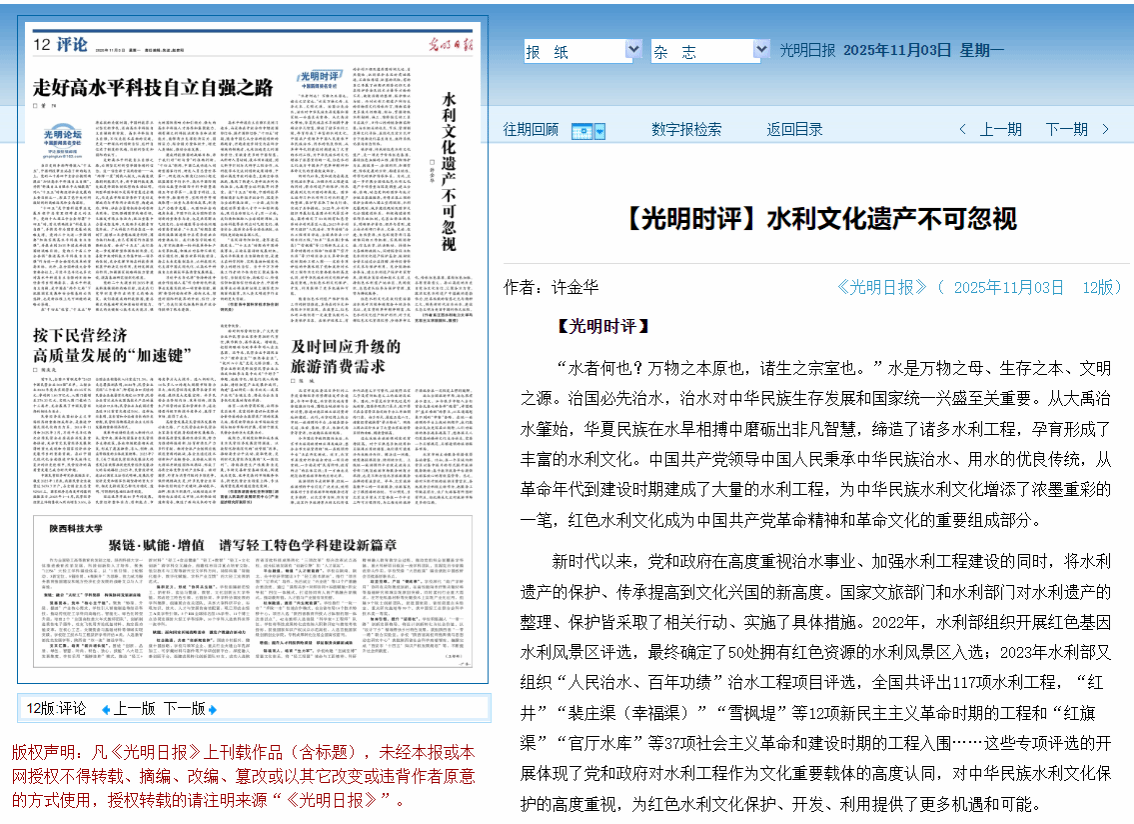Open 数字报检索 search page
1134x824 pixels.
coord(686,129)
